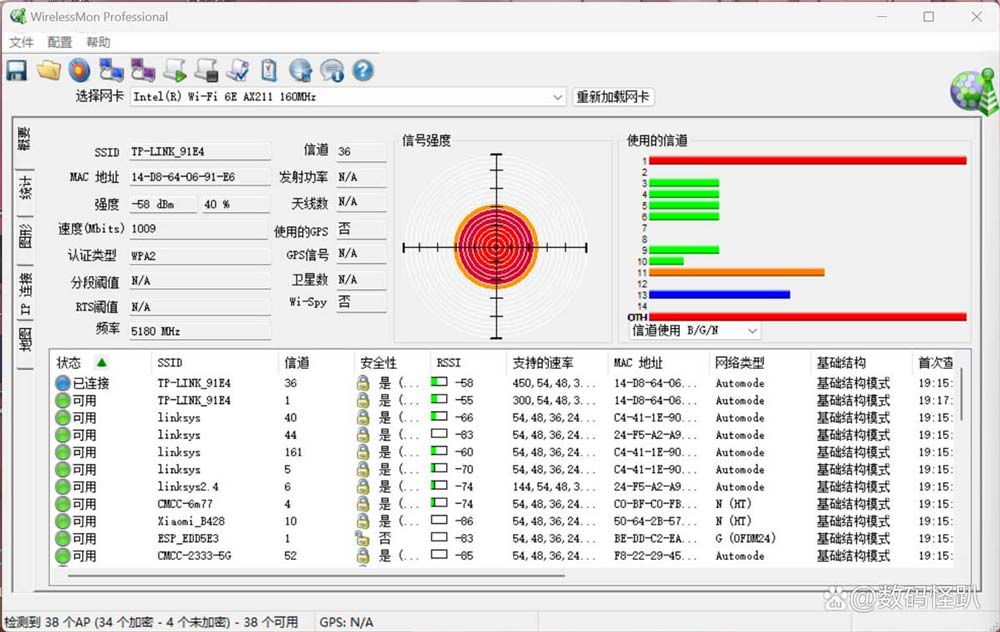1000x632 pixels.
Task: Click the scroll with black stop square icon
Action: pos(206,70)
